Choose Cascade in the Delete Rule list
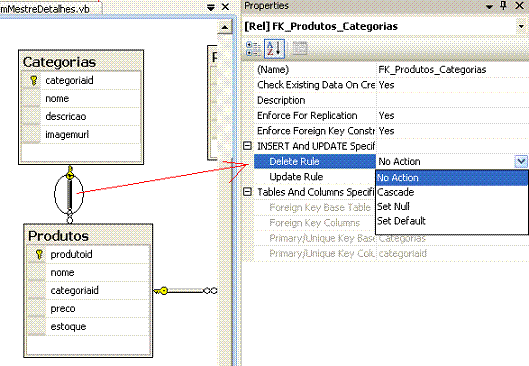529x366 pixels. [x=452, y=192]
